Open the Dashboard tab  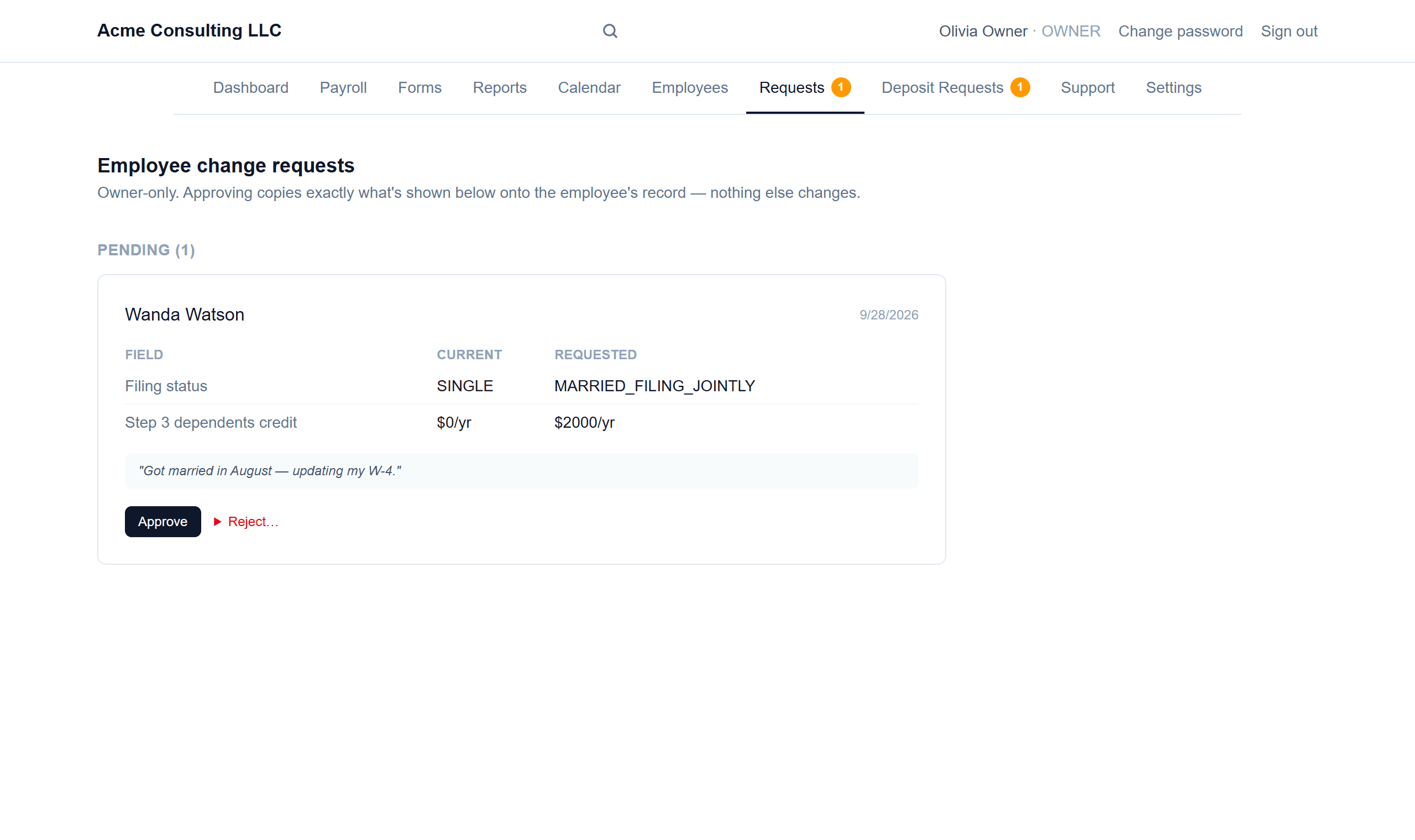[251, 88]
